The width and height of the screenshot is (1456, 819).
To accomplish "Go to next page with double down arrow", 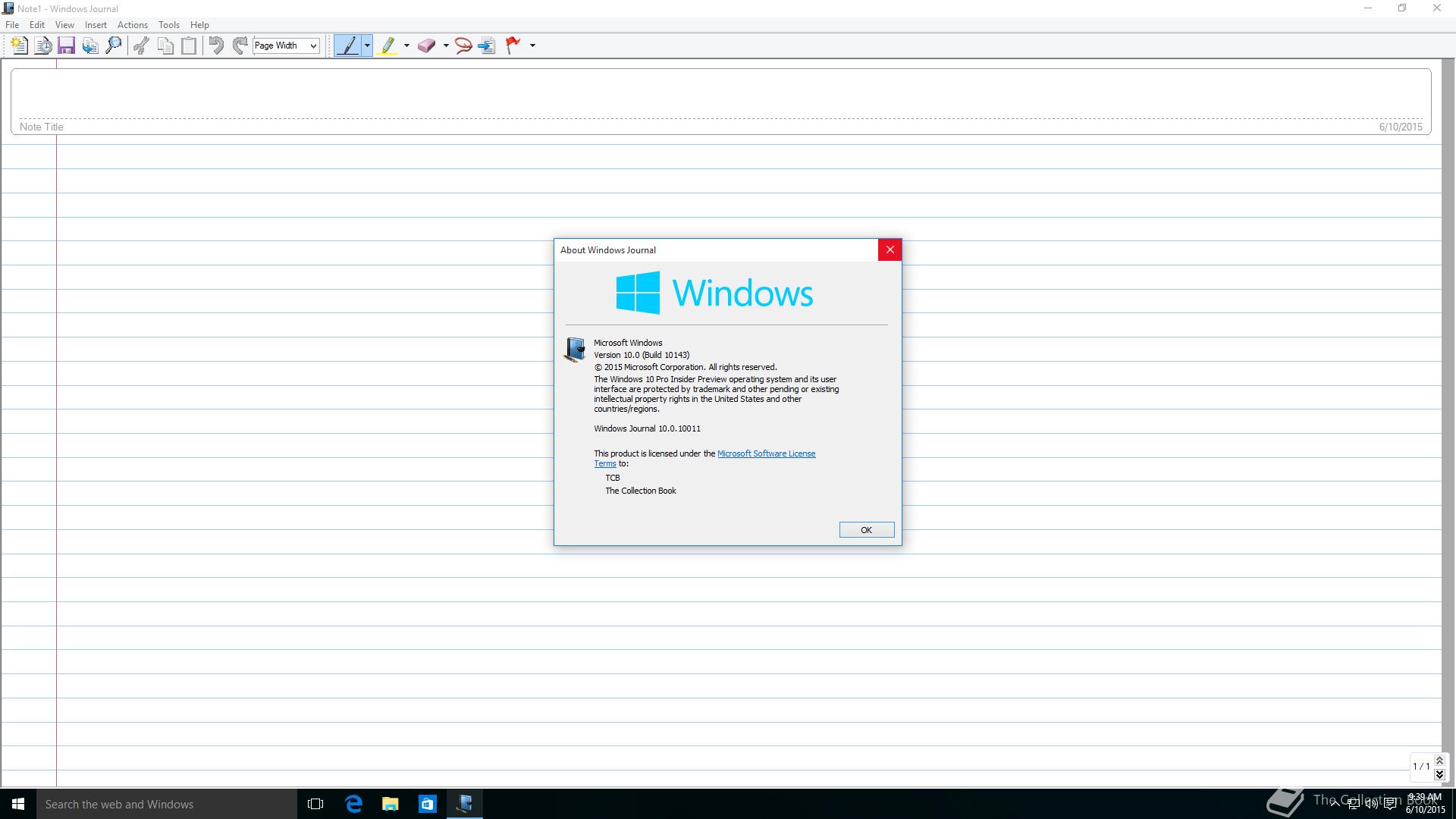I will click(x=1439, y=774).
